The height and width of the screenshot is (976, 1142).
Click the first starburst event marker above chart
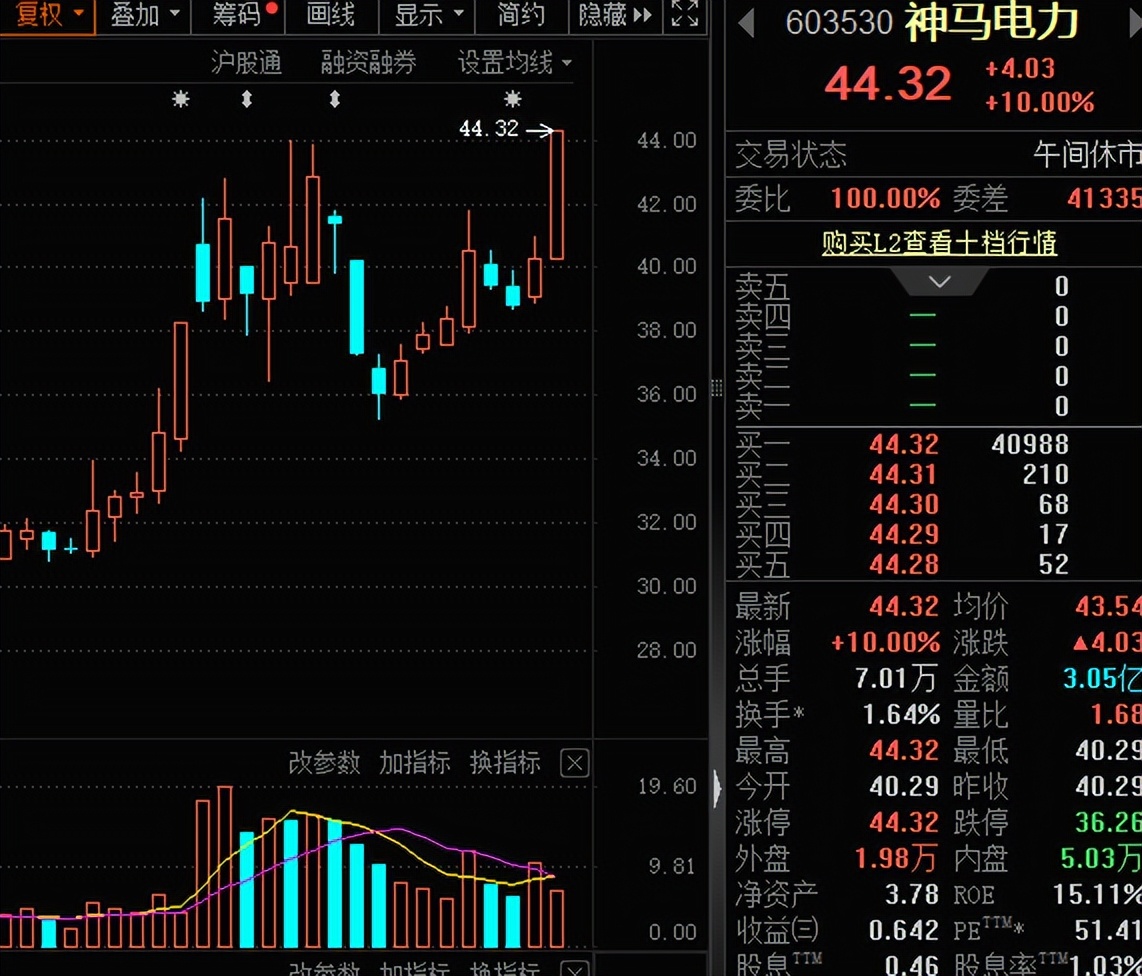(181, 99)
